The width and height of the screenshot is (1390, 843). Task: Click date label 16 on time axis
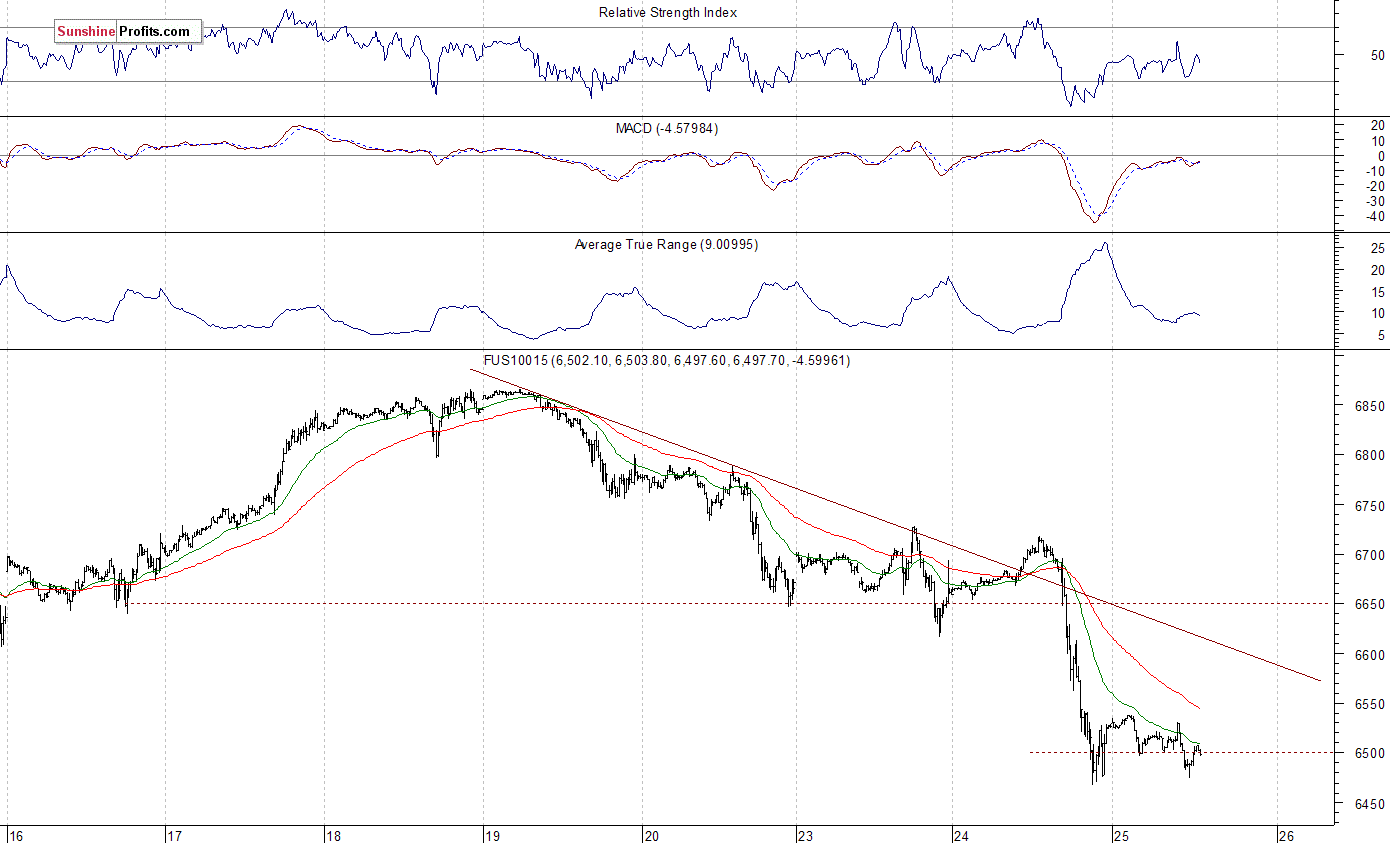click(14, 835)
